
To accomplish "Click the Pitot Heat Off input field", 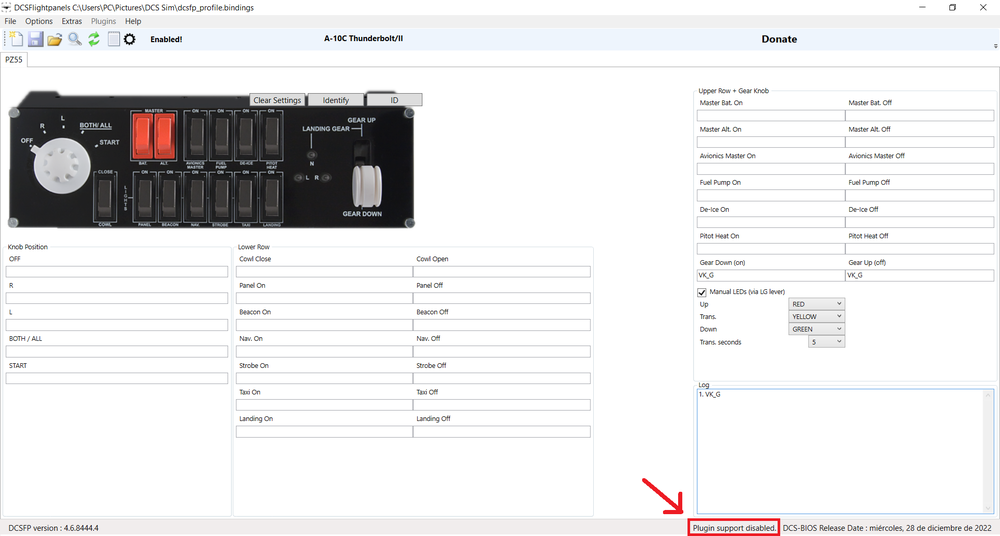I will pos(920,249).
